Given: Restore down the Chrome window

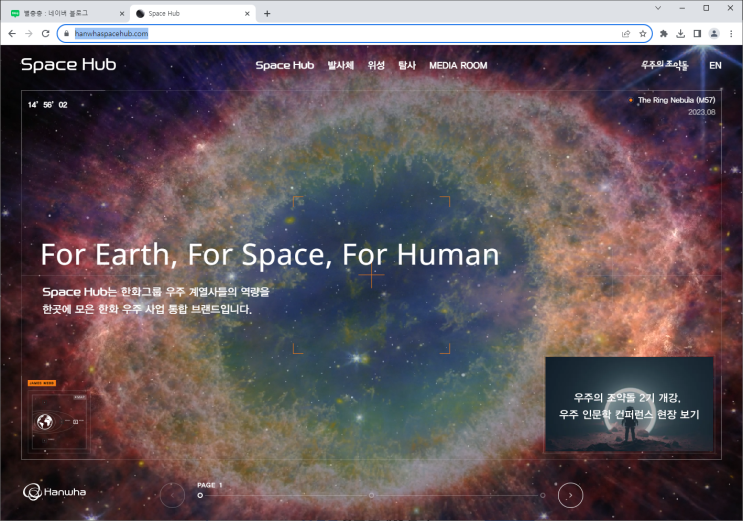Looking at the screenshot, I should coord(706,8).
